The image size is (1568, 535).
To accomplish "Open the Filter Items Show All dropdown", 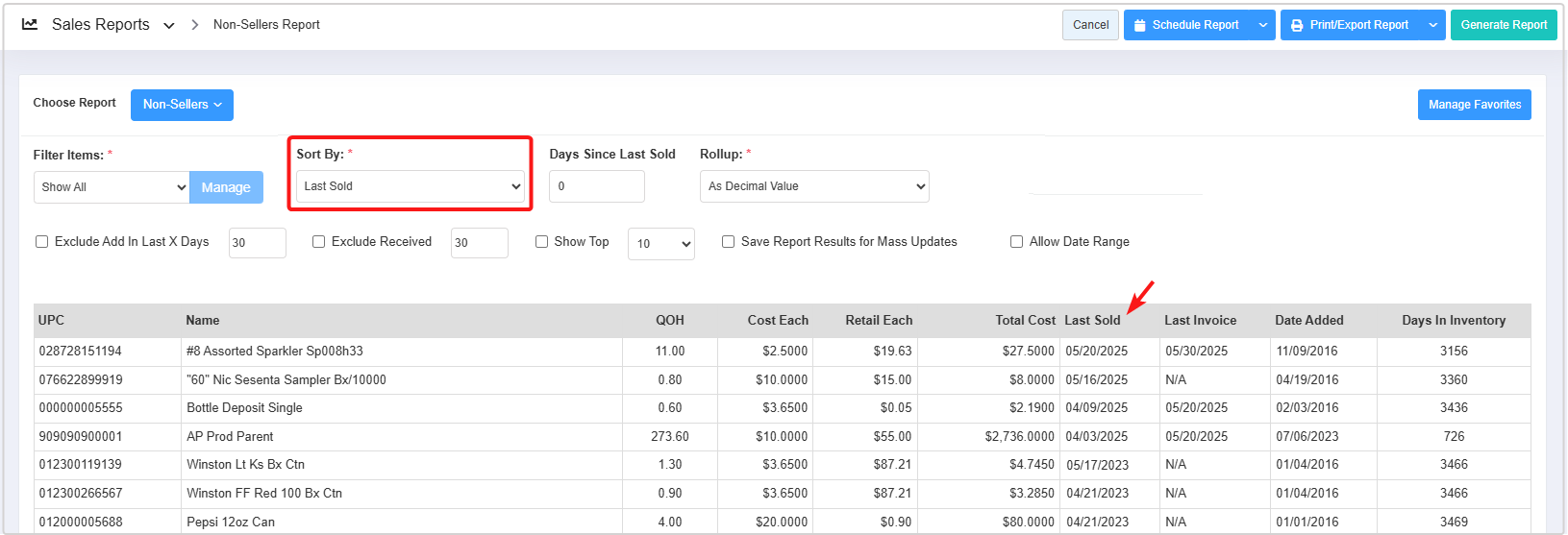I will pos(112,187).
